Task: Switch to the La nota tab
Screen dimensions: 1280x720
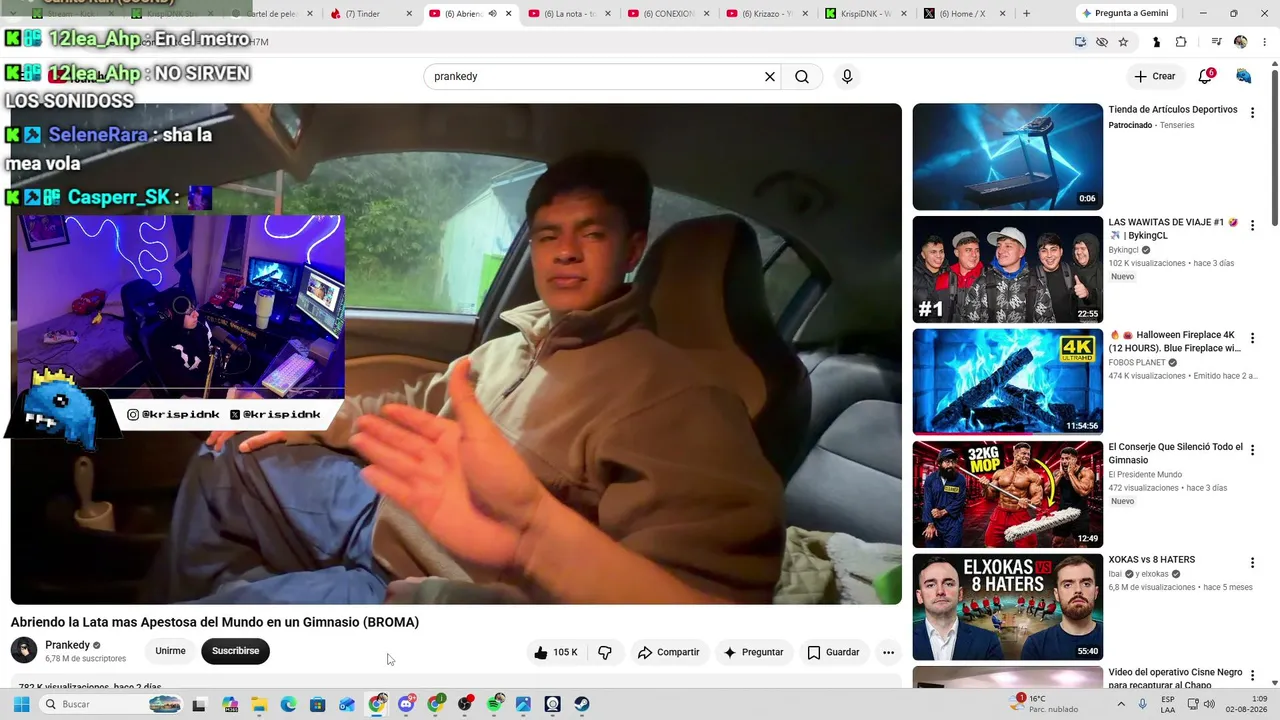Action: coord(568,14)
